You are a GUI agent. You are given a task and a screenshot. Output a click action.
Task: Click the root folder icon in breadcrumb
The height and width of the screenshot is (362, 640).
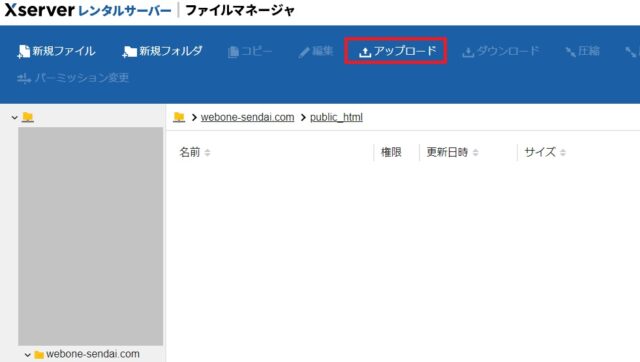click(x=179, y=117)
